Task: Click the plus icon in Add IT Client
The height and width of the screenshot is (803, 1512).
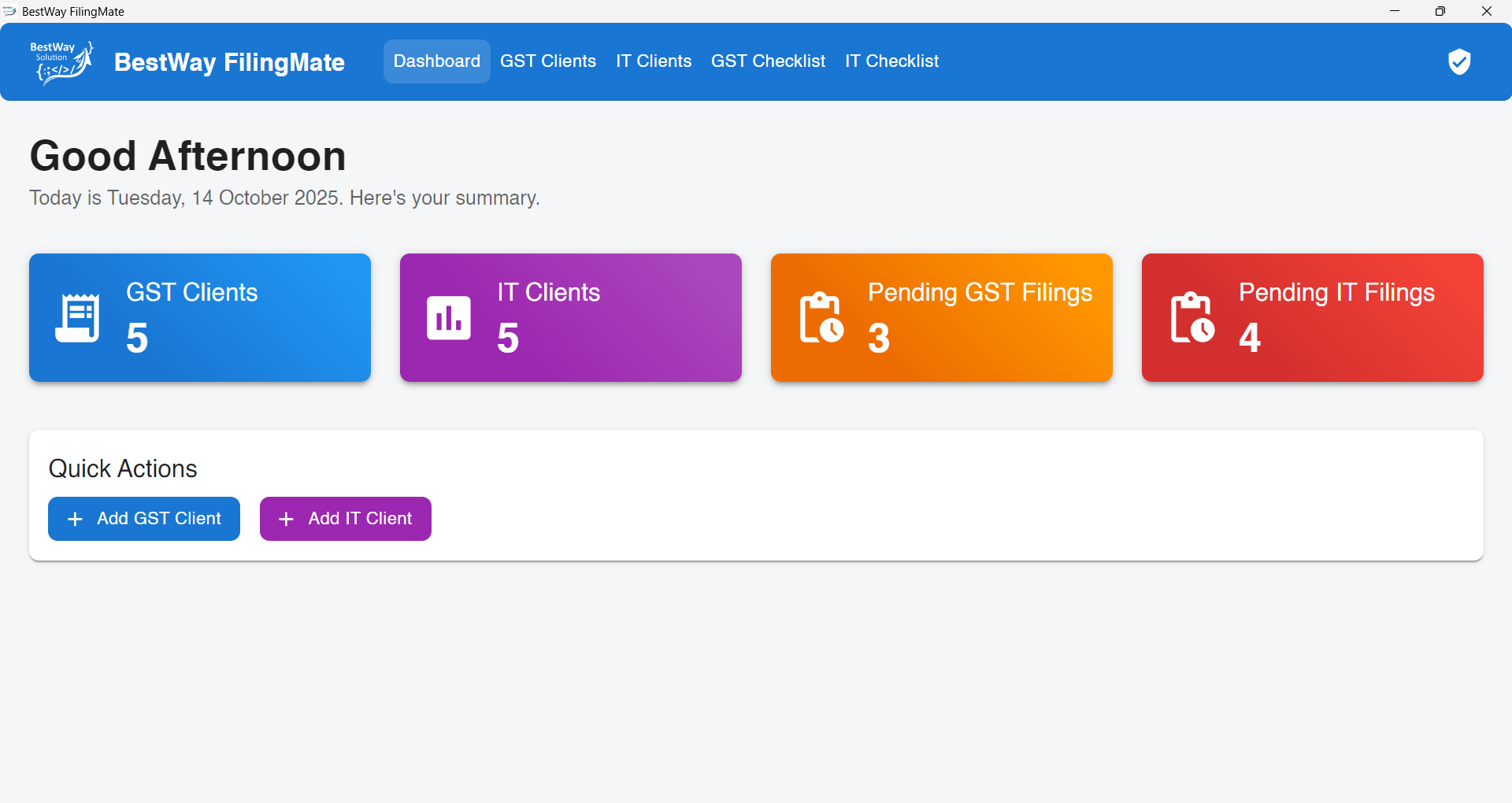Action: pos(286,519)
